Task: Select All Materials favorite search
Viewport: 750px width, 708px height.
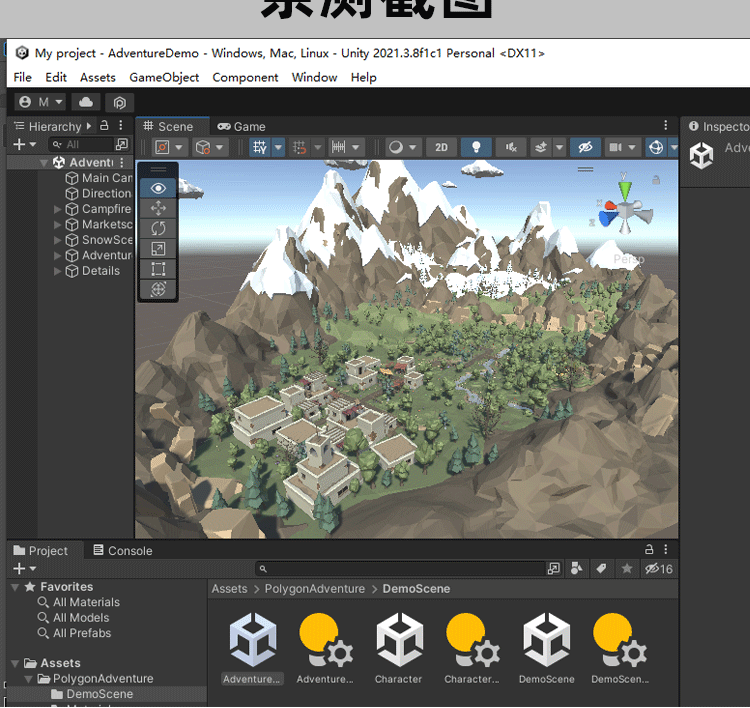Action: (x=86, y=602)
